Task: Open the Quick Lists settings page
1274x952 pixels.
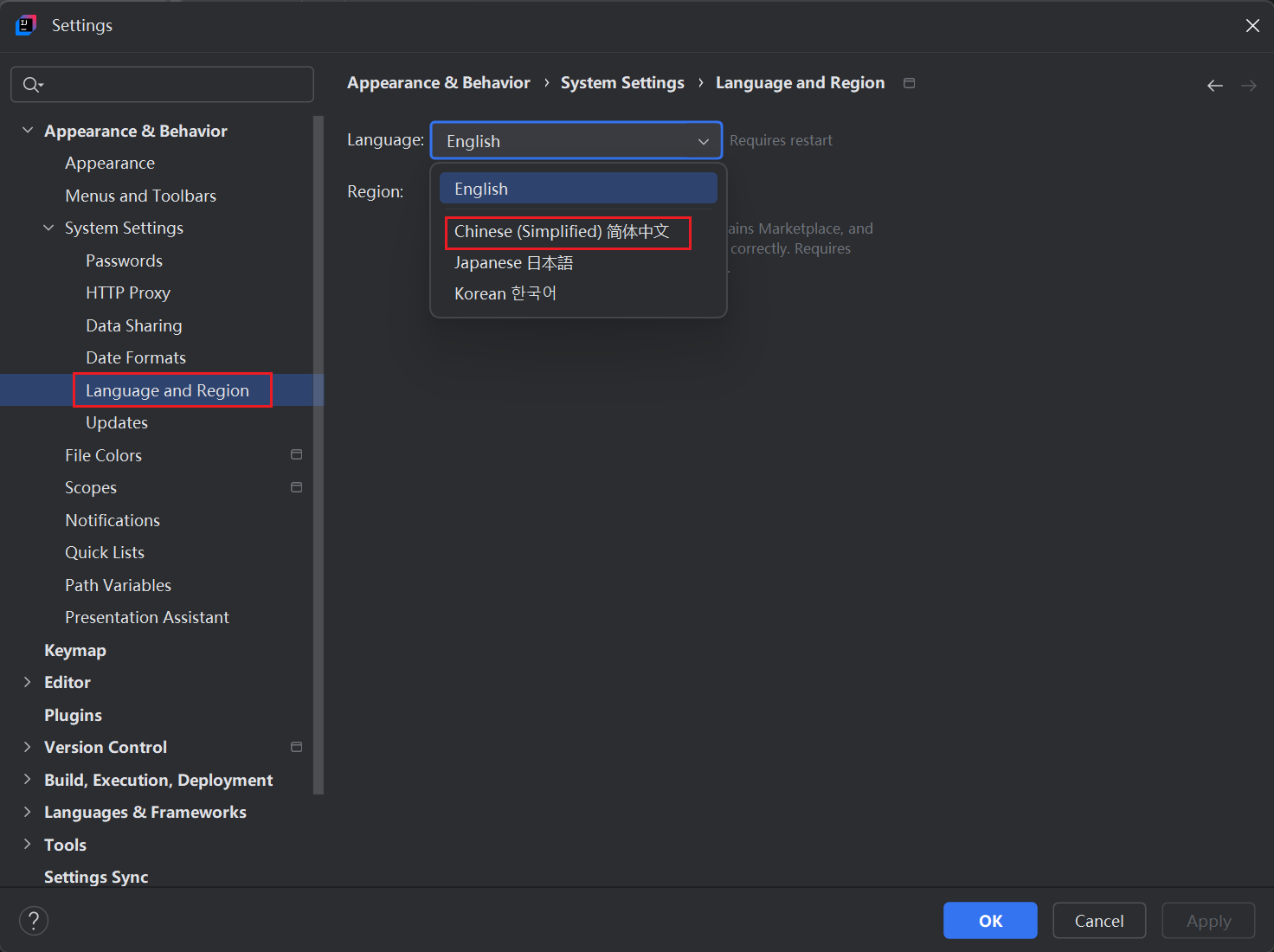Action: point(105,552)
